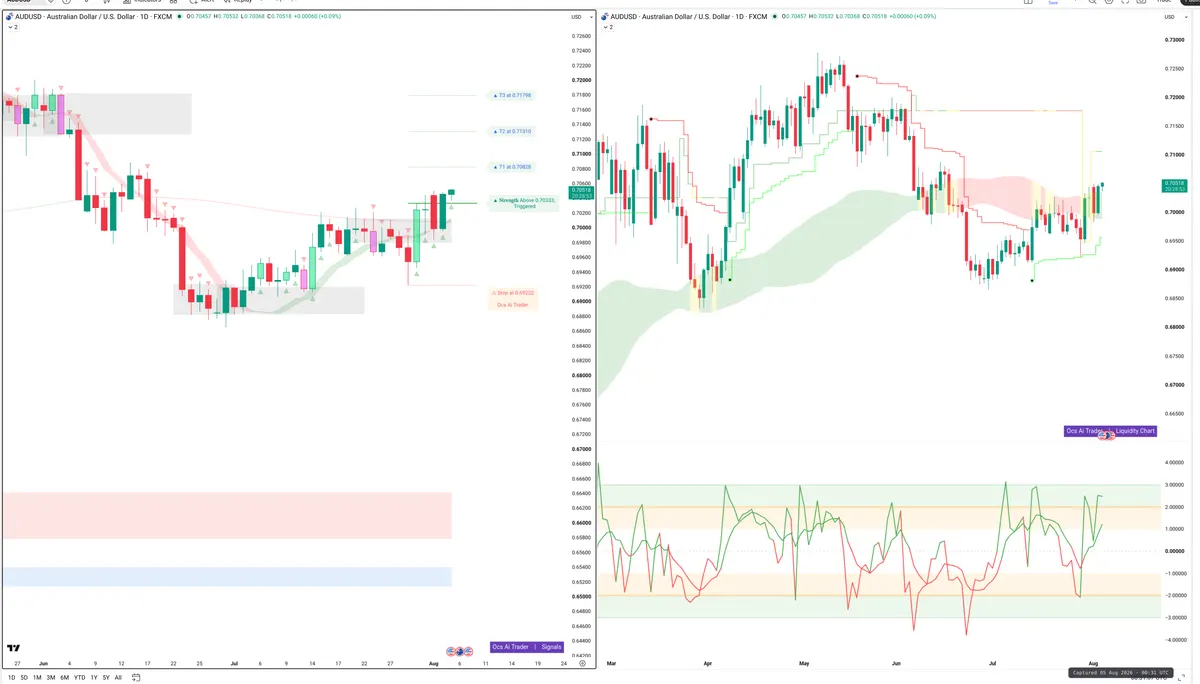The height and width of the screenshot is (684, 1200).
Task: Select the 1Y time range
Action: pos(93,677)
